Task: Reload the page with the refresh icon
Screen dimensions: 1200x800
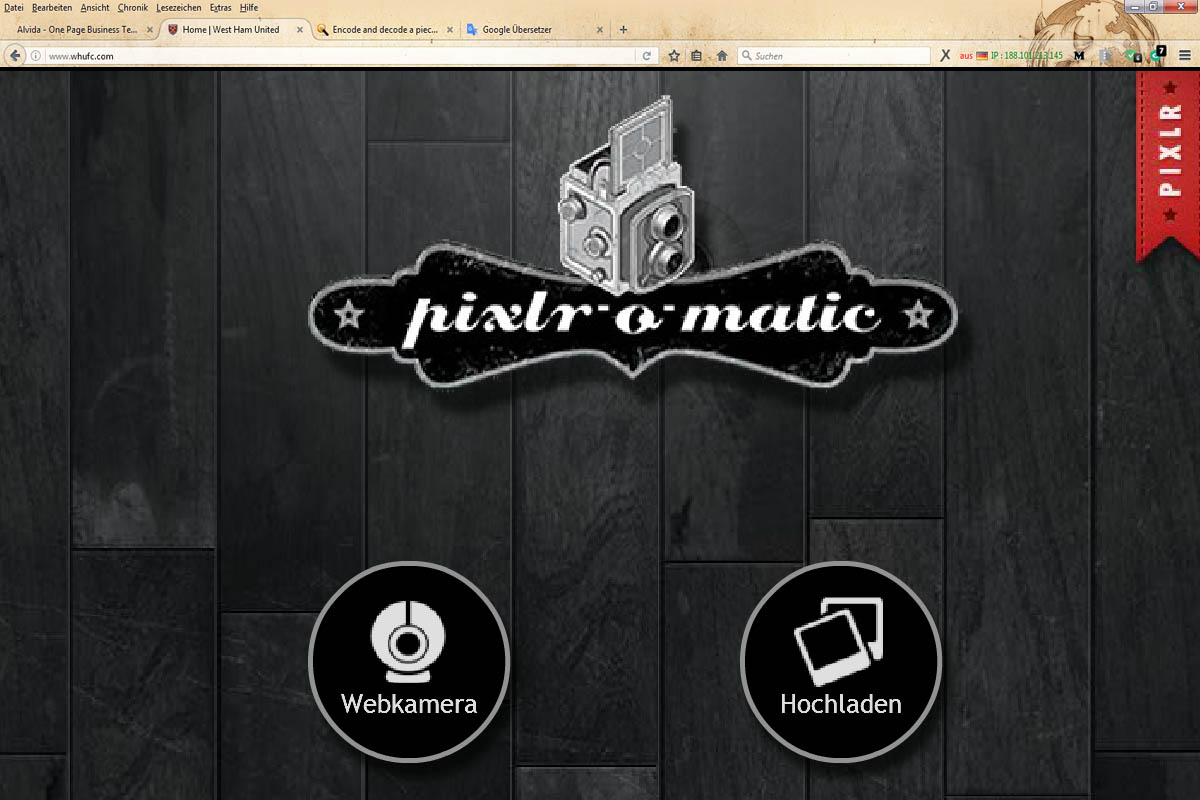Action: (647, 56)
